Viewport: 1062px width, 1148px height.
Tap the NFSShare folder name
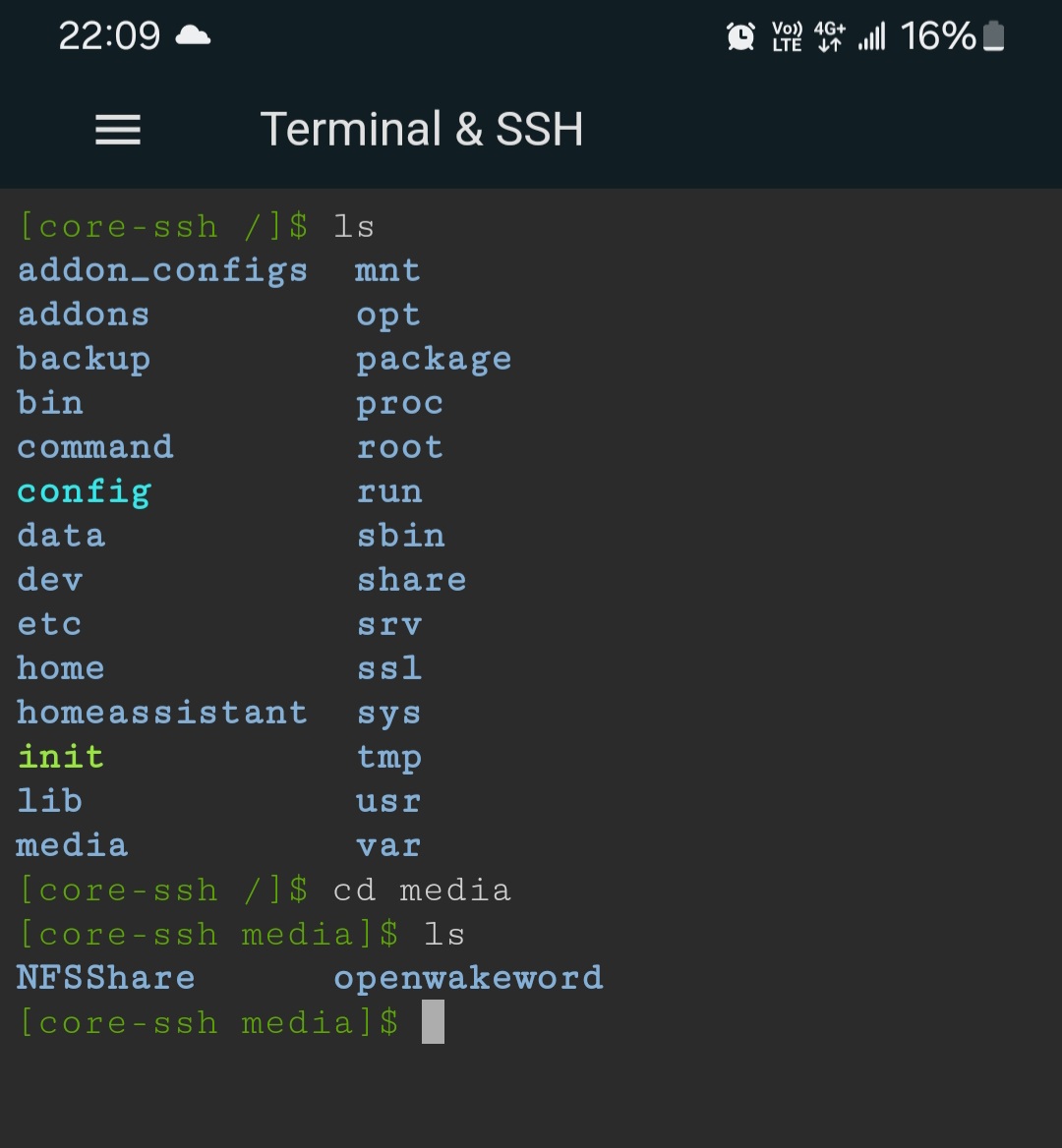[105, 977]
